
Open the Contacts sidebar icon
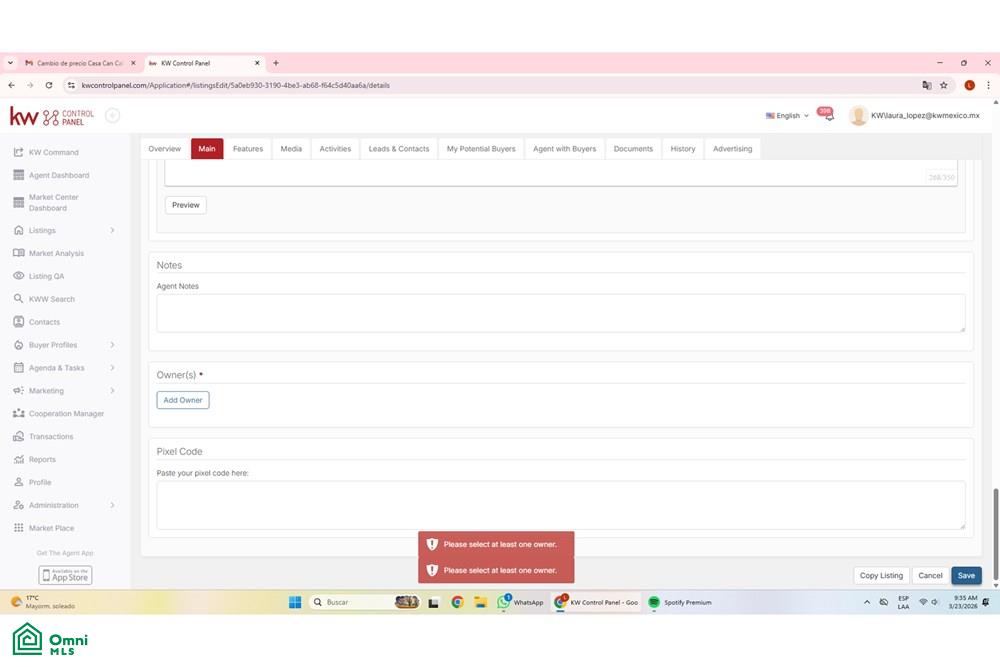pyautogui.click(x=18, y=322)
